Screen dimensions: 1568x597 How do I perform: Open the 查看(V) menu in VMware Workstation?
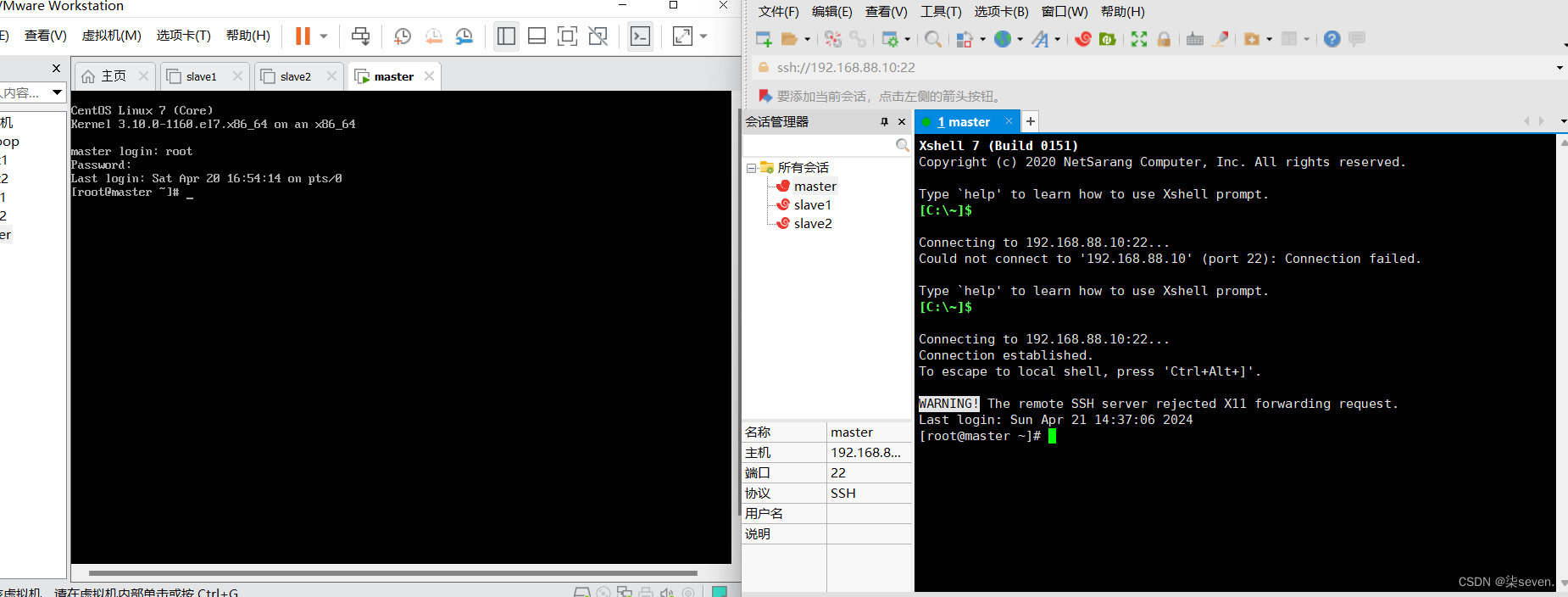pyautogui.click(x=45, y=35)
